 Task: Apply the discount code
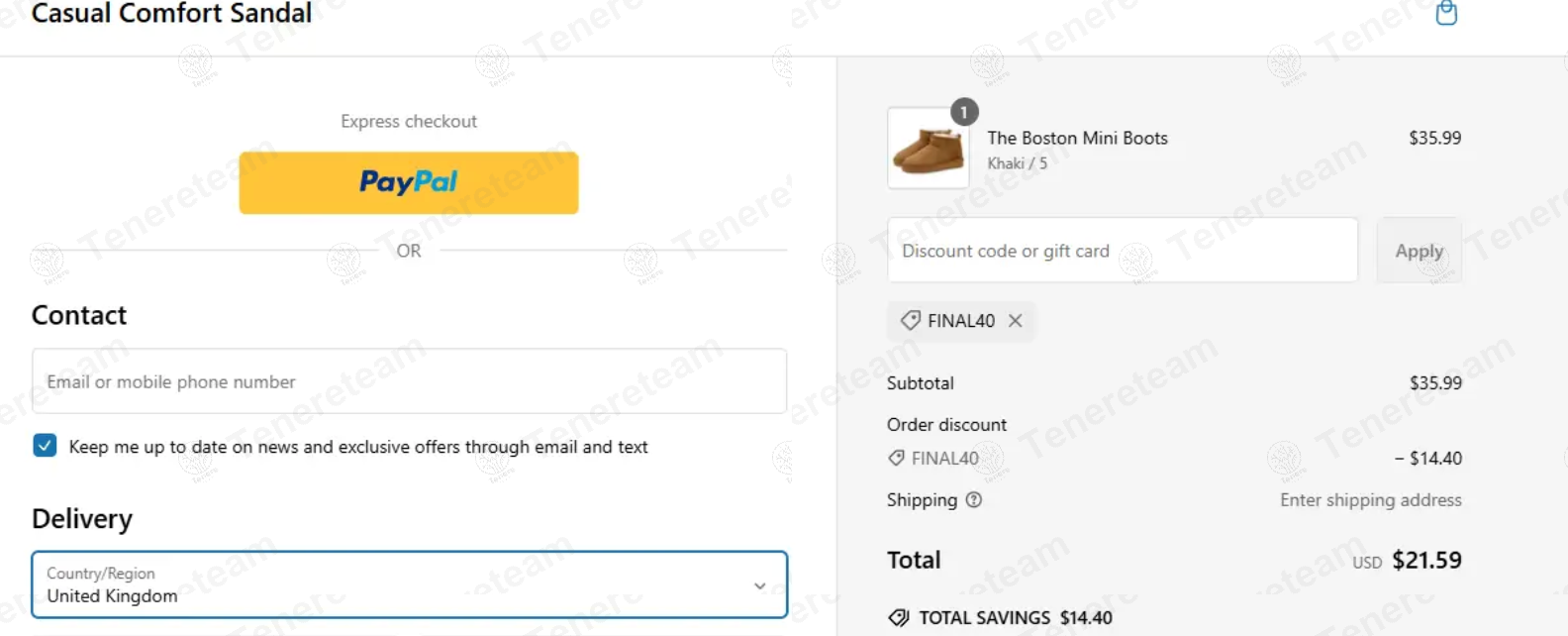1419,251
